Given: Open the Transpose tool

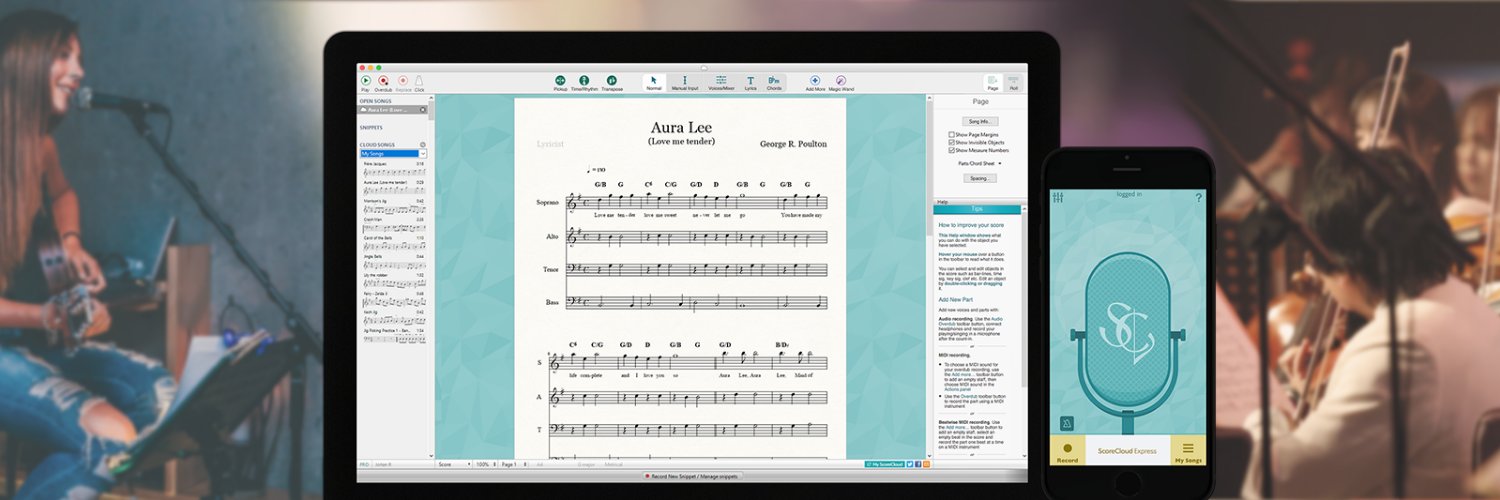Looking at the screenshot, I should [612, 82].
